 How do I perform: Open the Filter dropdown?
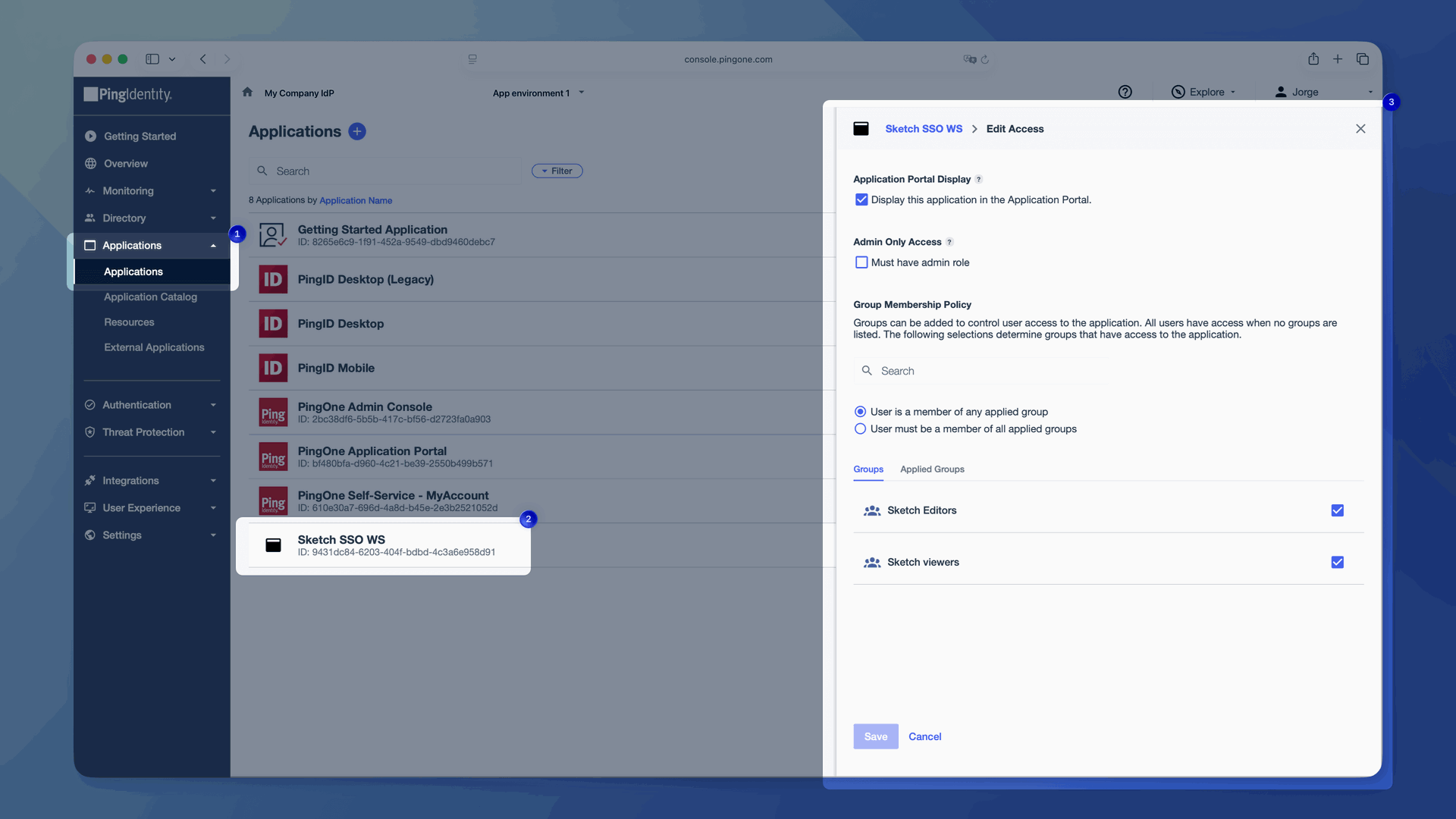click(x=557, y=171)
